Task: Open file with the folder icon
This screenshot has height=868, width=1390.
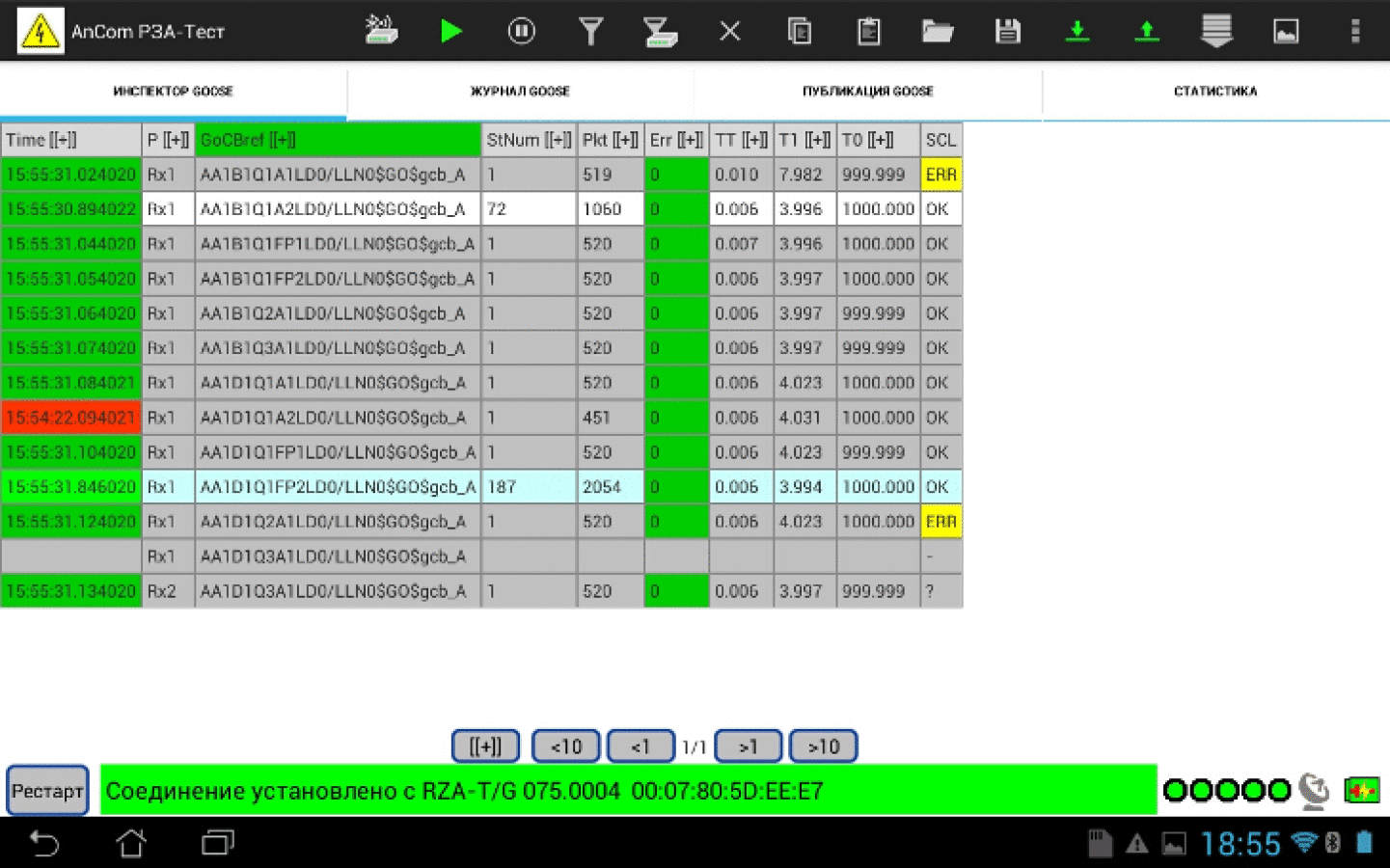Action: pyautogui.click(x=938, y=32)
